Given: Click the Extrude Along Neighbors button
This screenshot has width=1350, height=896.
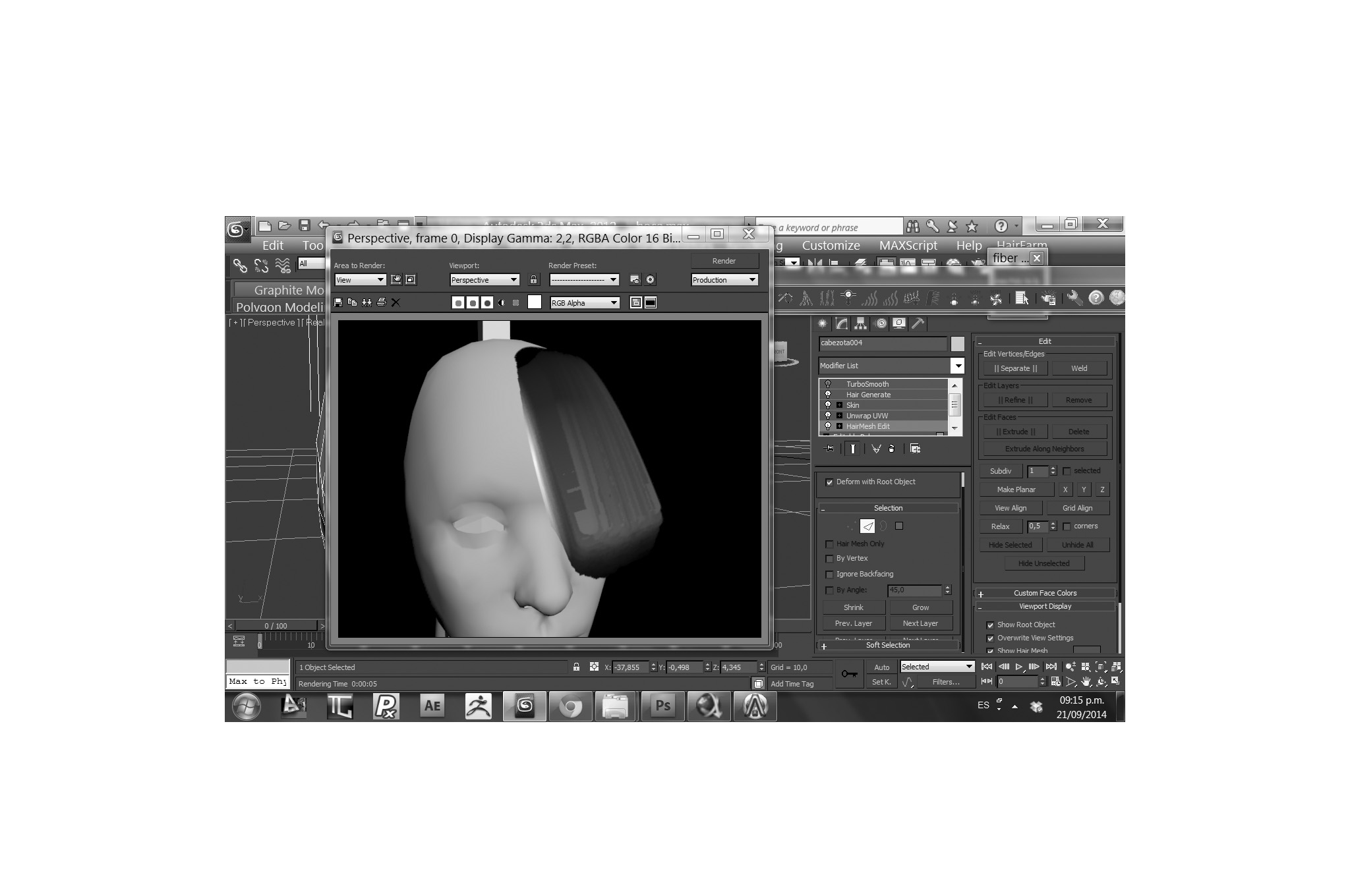Looking at the screenshot, I should (x=1044, y=449).
